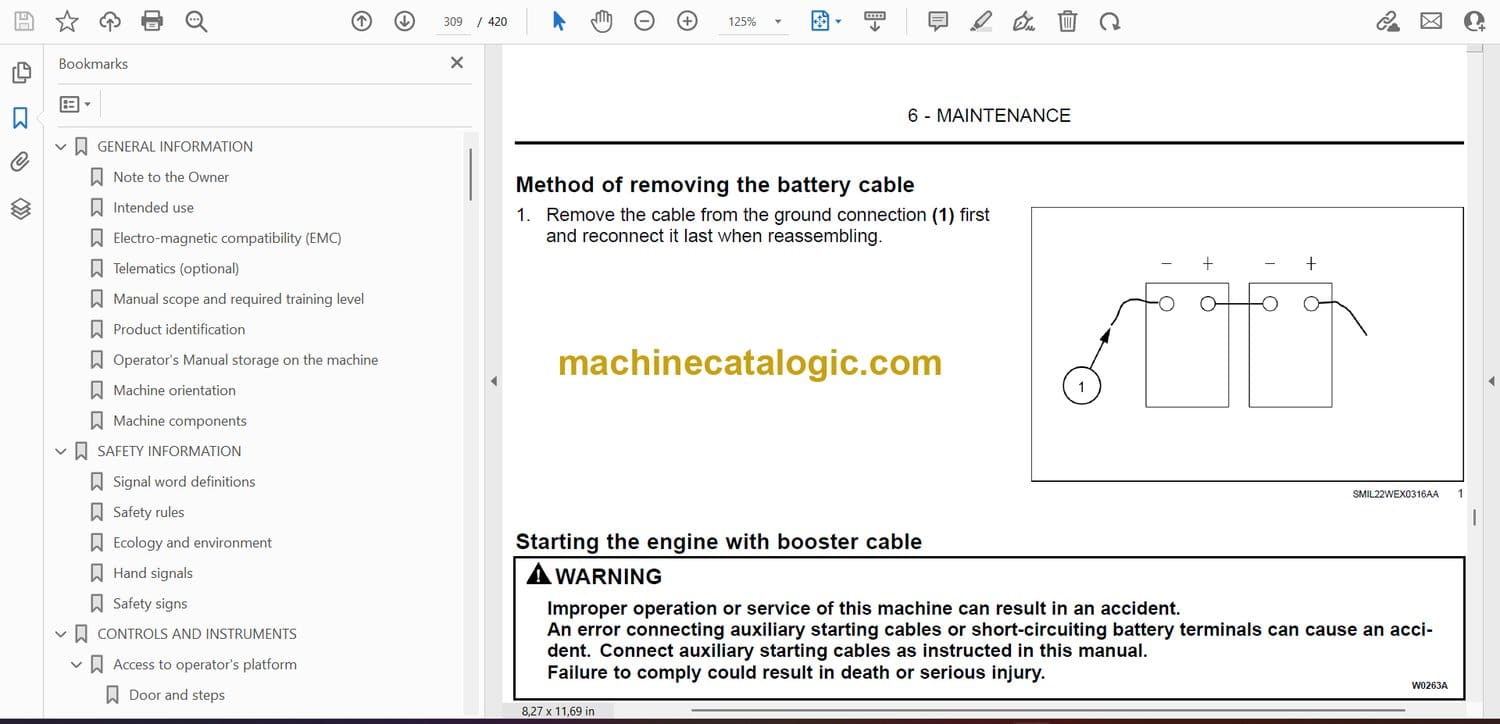Jump to Hand signals bookmark
This screenshot has width=1500, height=724.
(152, 573)
